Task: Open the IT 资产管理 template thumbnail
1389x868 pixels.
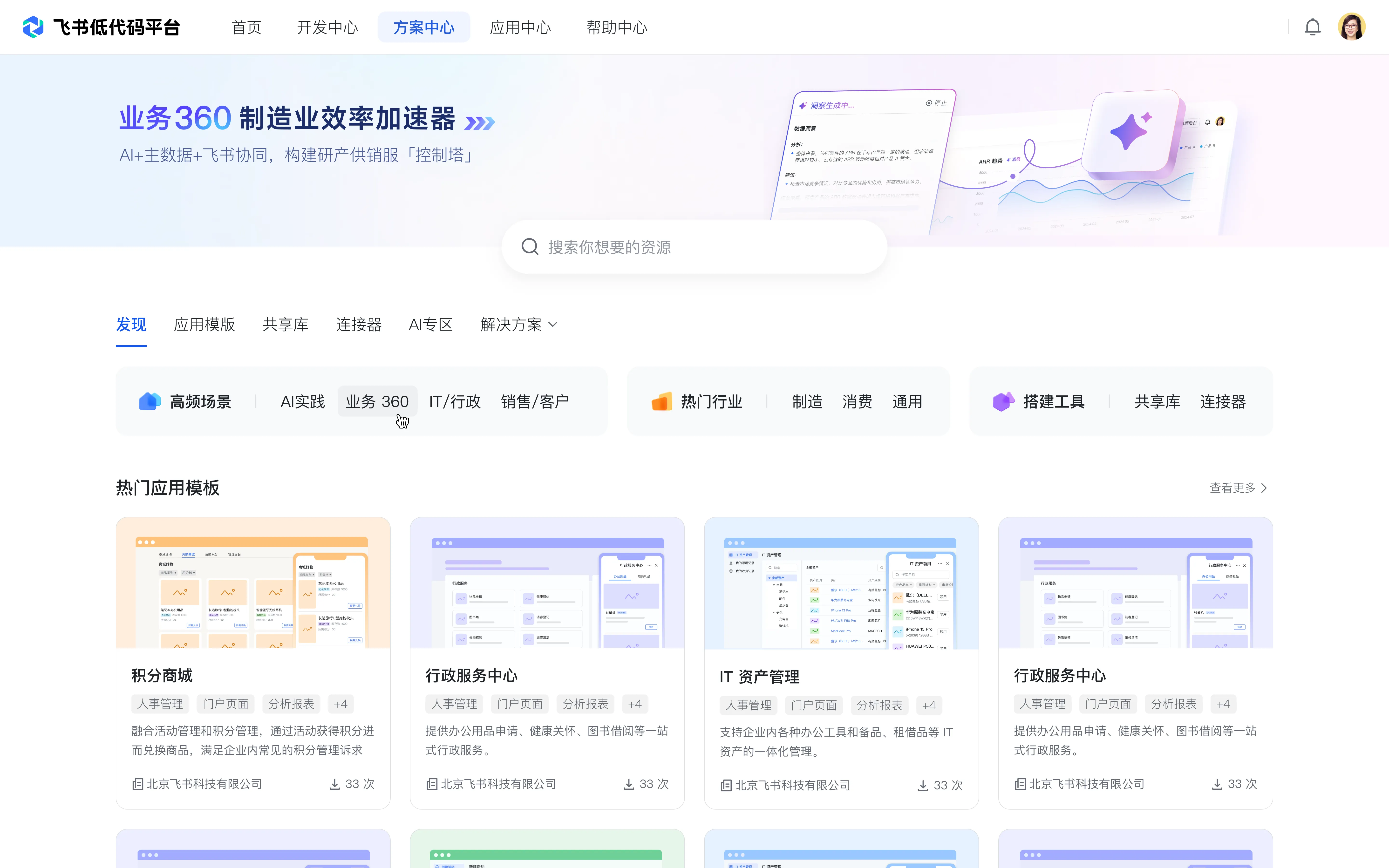Action: pos(841,583)
